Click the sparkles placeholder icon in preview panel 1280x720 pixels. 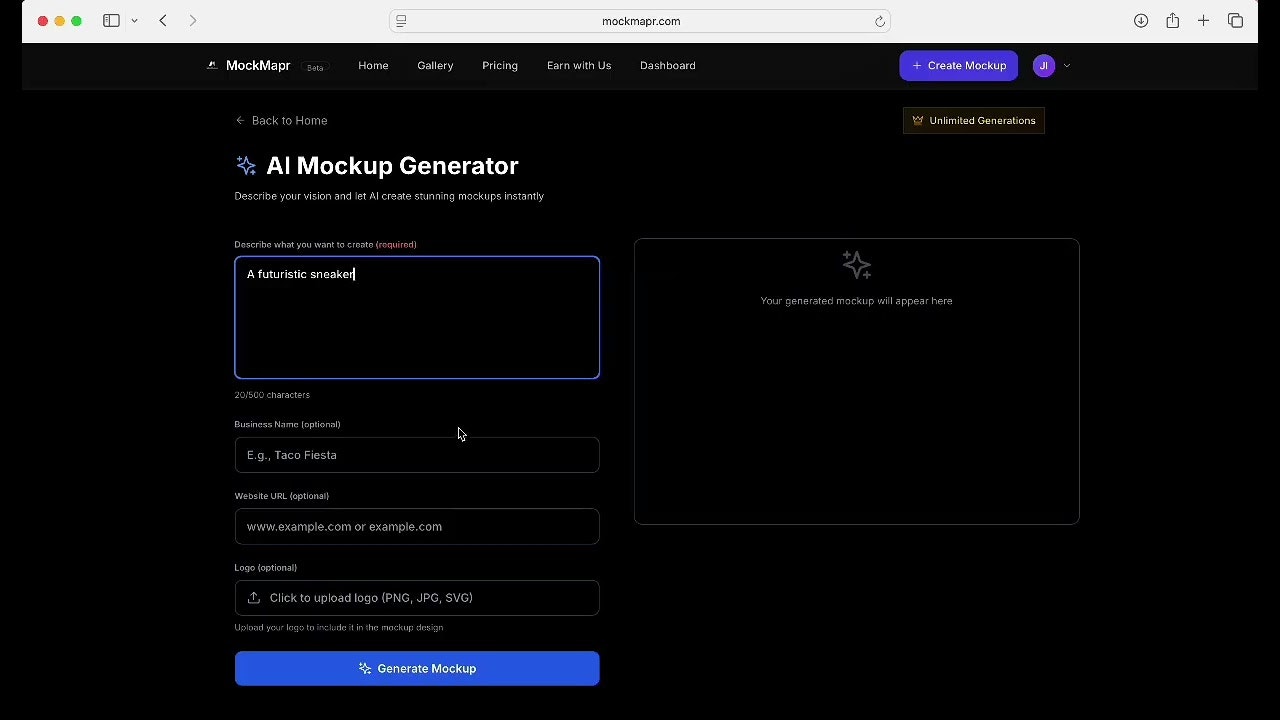pyautogui.click(x=856, y=264)
